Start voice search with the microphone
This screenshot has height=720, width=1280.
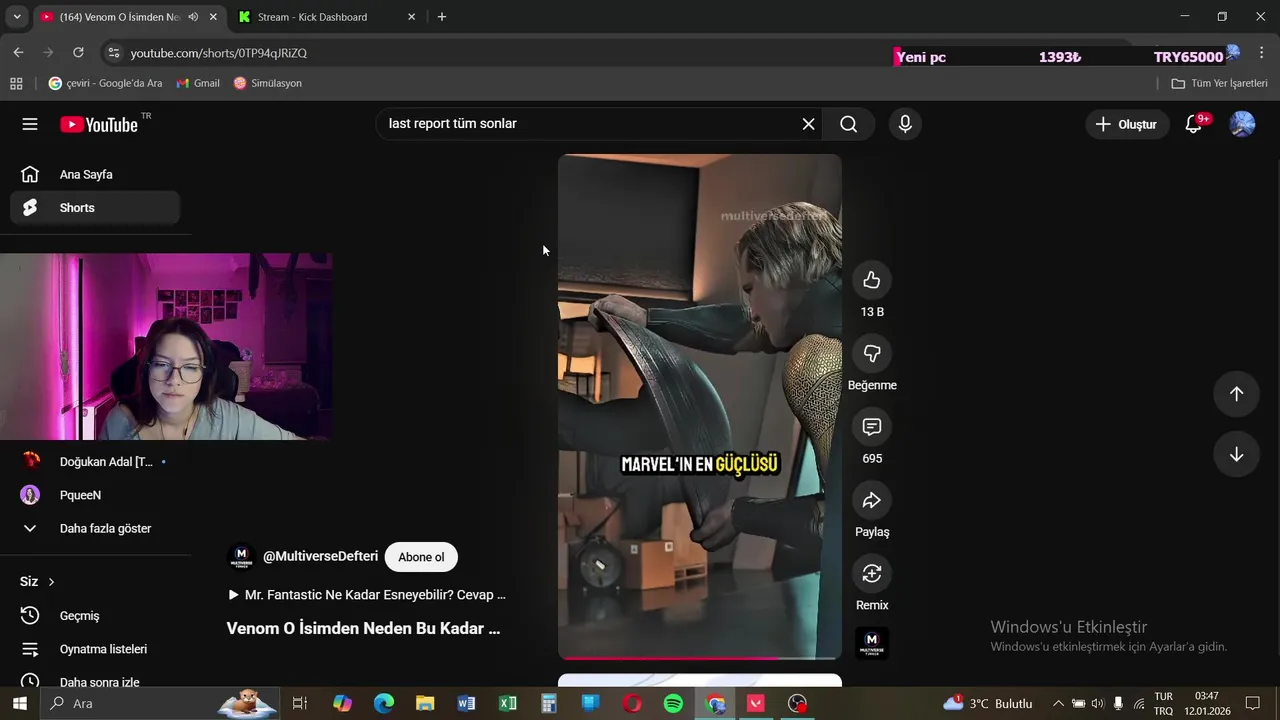click(x=905, y=124)
